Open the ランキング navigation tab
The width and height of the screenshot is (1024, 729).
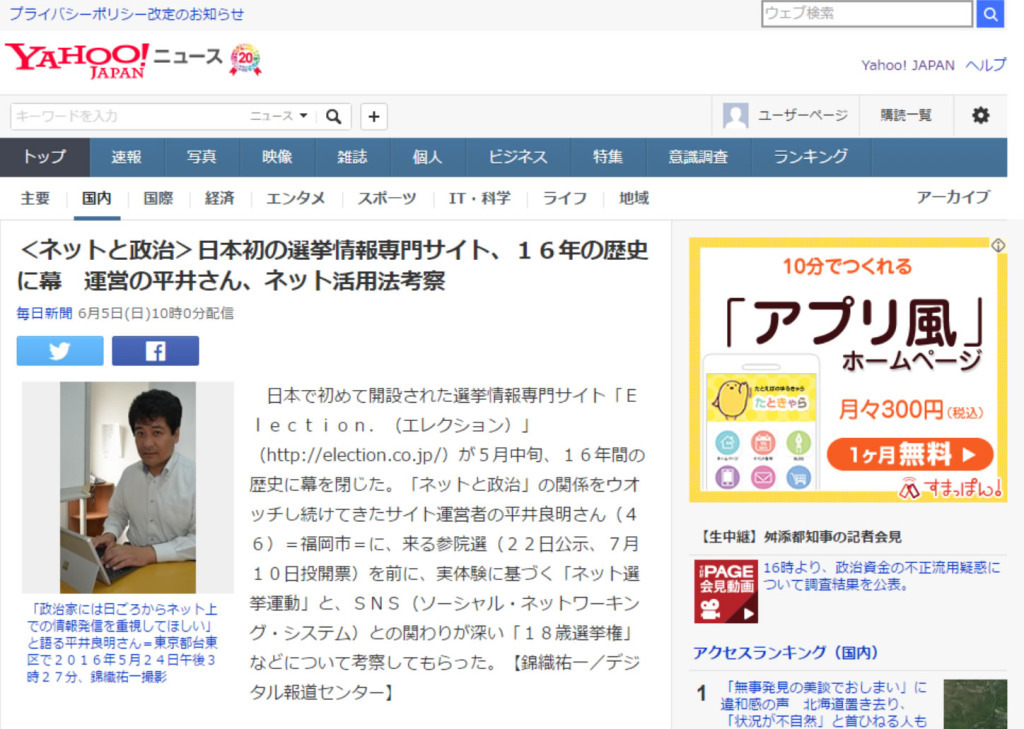pyautogui.click(x=810, y=157)
